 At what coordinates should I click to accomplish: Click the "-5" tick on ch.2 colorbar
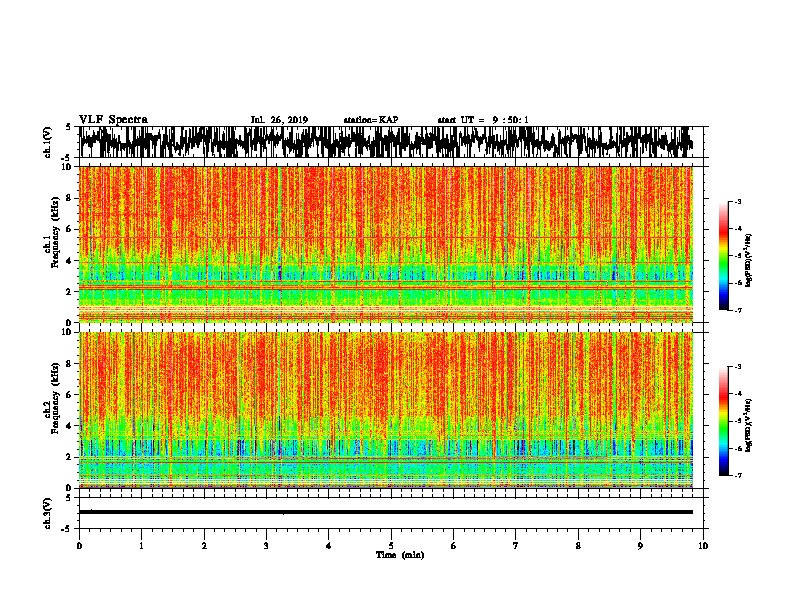coord(738,421)
